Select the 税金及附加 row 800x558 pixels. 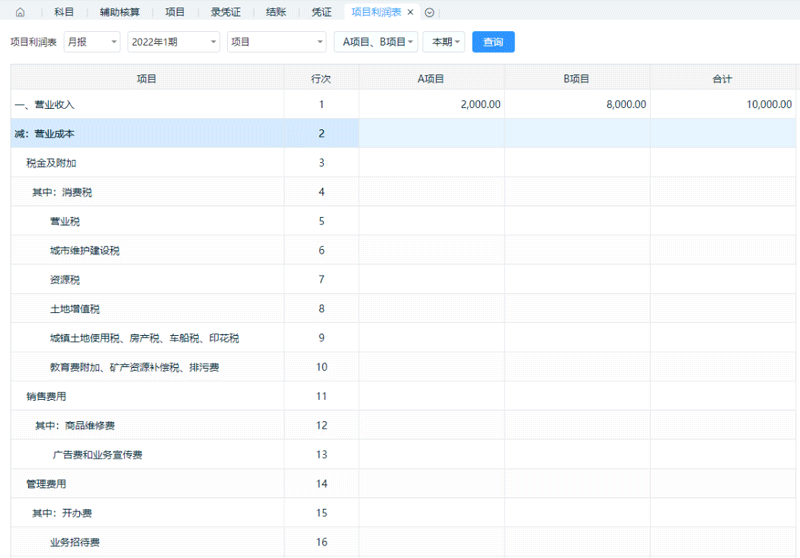pyautogui.click(x=403, y=163)
